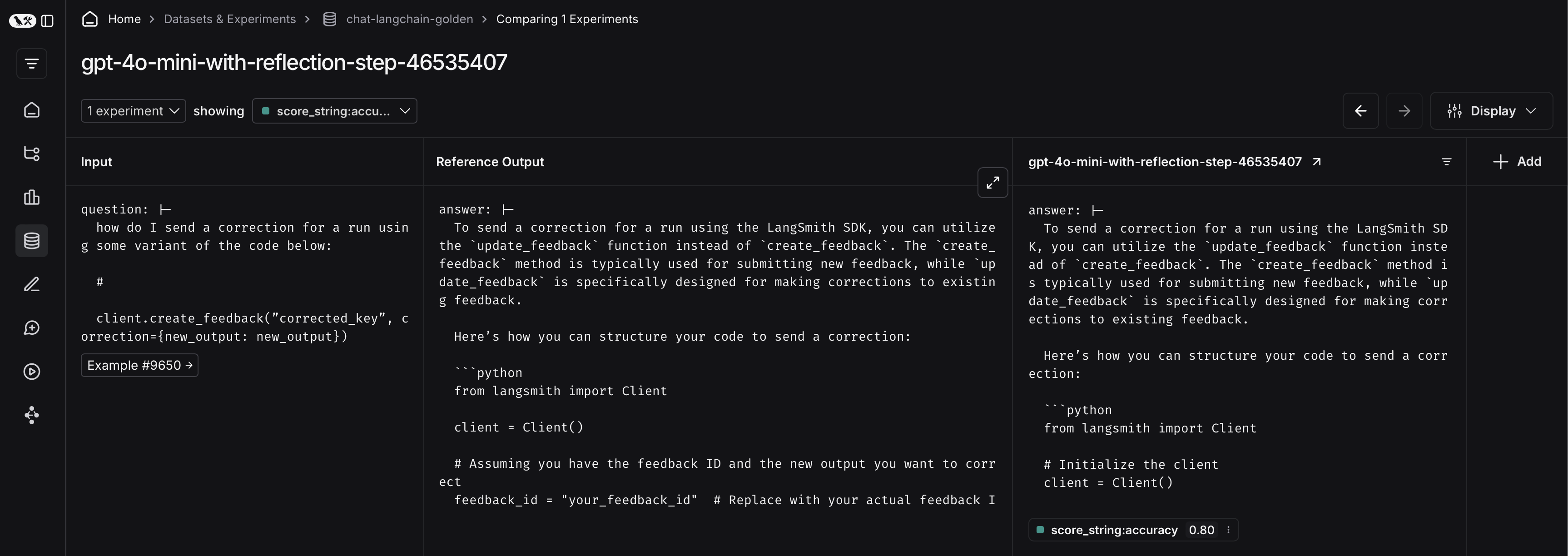The image size is (1568, 556).
Task: Open the experiment name external link arrow
Action: click(1317, 161)
